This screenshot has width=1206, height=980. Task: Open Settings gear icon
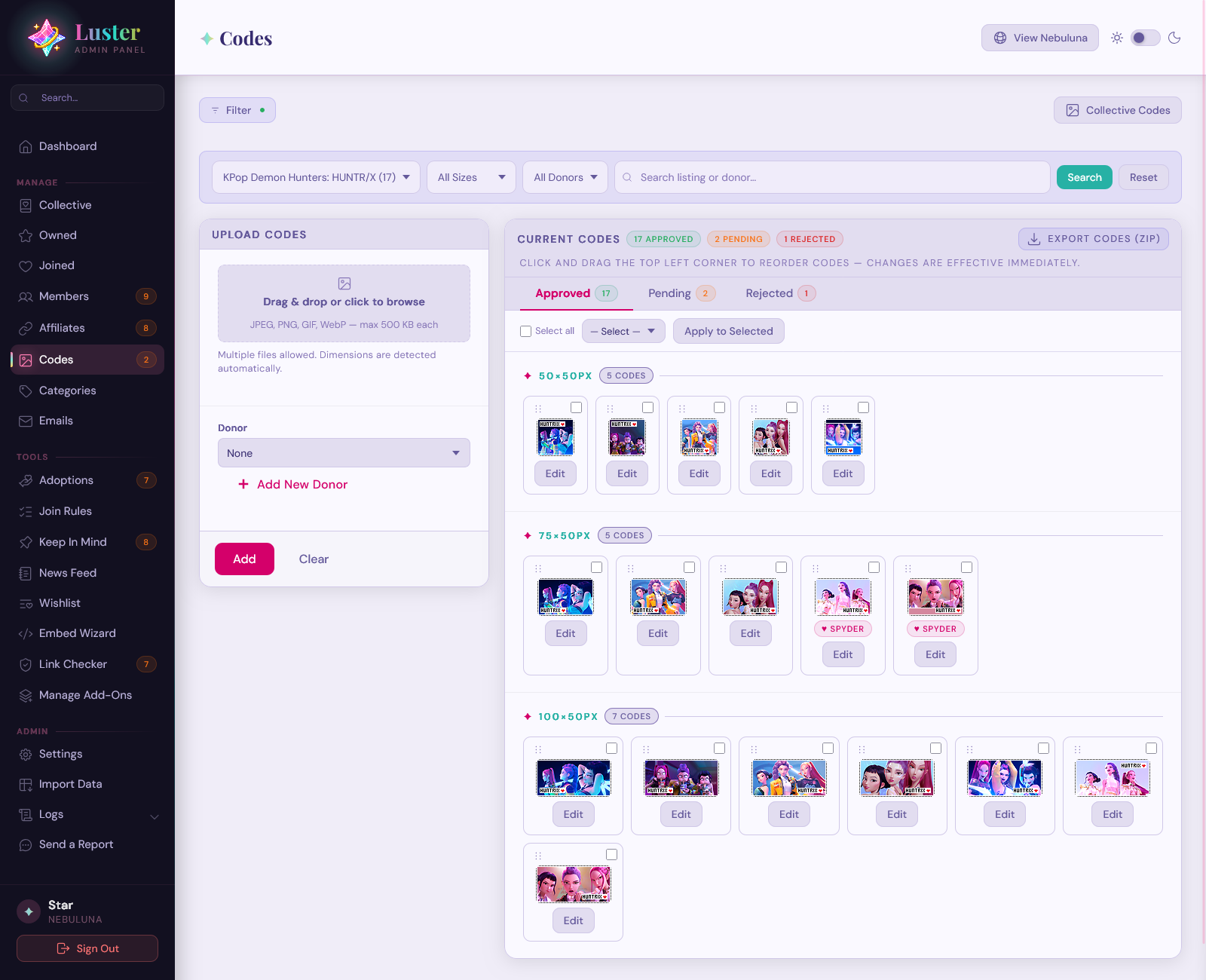point(26,755)
